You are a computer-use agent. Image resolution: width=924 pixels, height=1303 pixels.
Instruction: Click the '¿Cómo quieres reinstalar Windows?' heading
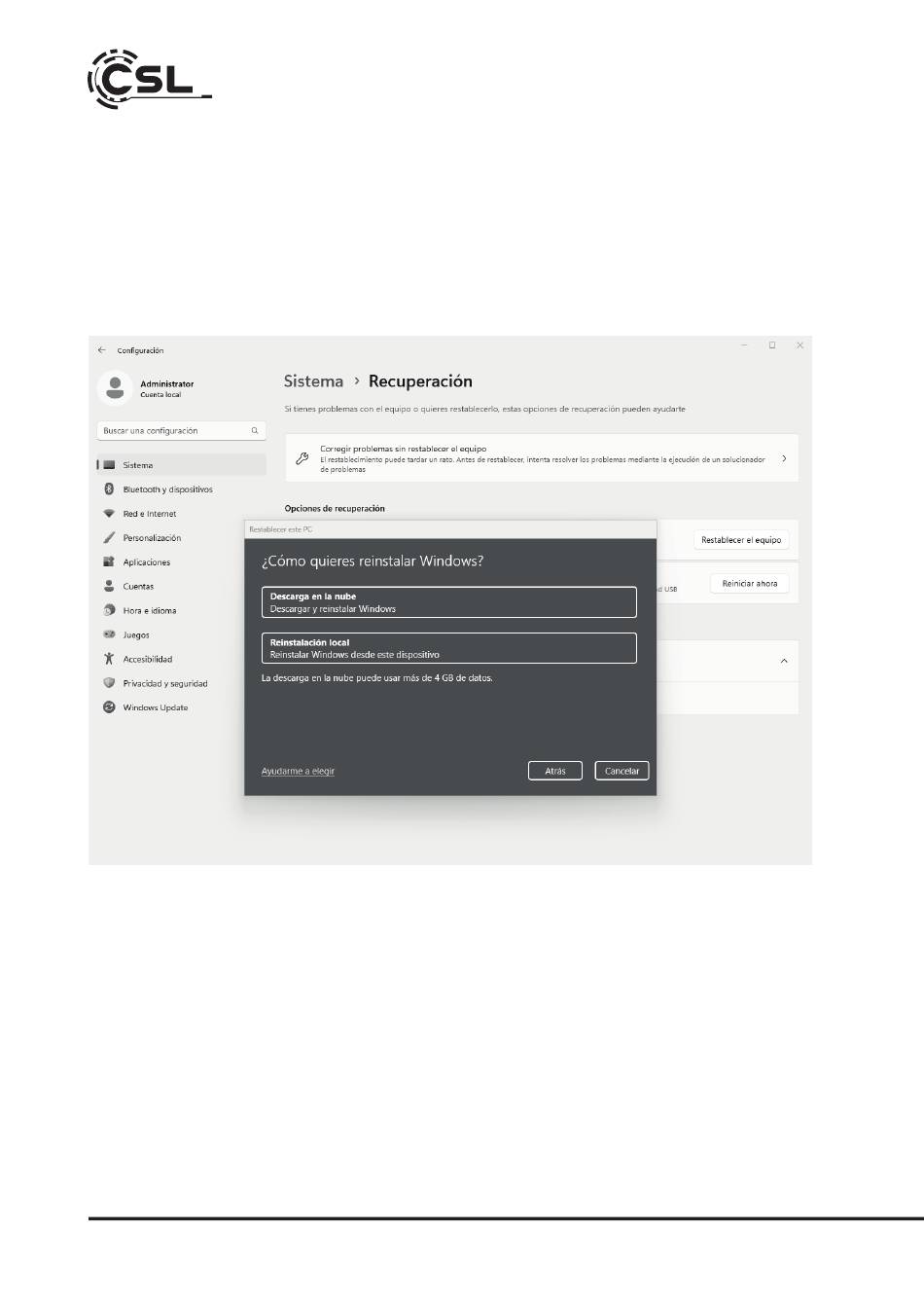(373, 561)
